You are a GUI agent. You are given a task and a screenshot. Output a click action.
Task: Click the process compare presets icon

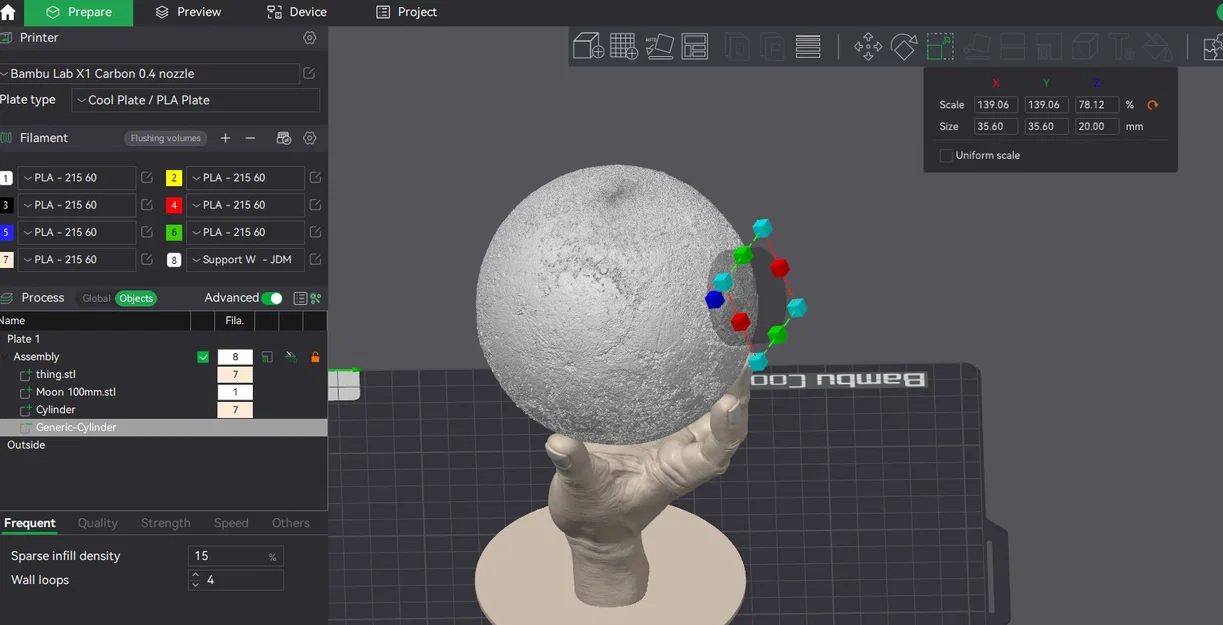[x=316, y=298]
